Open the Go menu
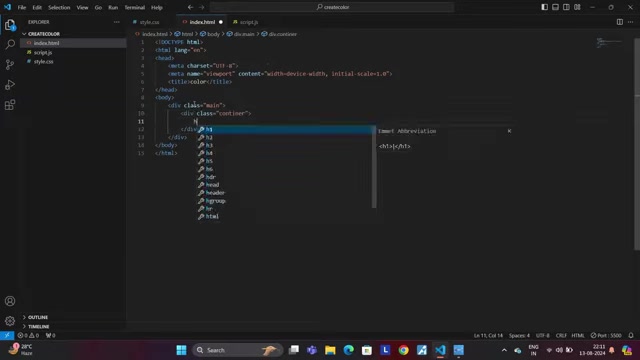640x360 pixels. (98, 7)
